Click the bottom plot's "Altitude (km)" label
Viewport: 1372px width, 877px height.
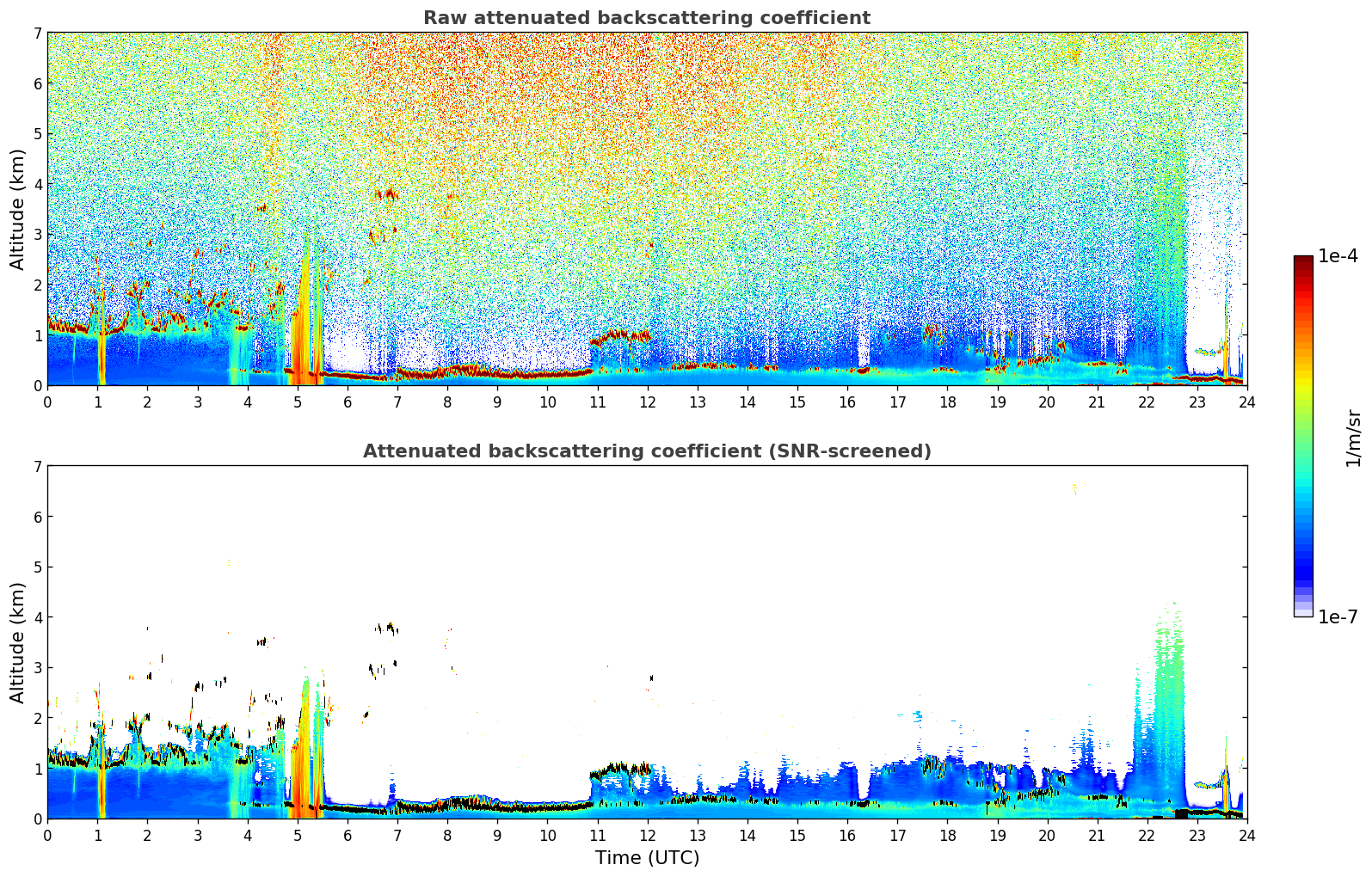(18, 642)
